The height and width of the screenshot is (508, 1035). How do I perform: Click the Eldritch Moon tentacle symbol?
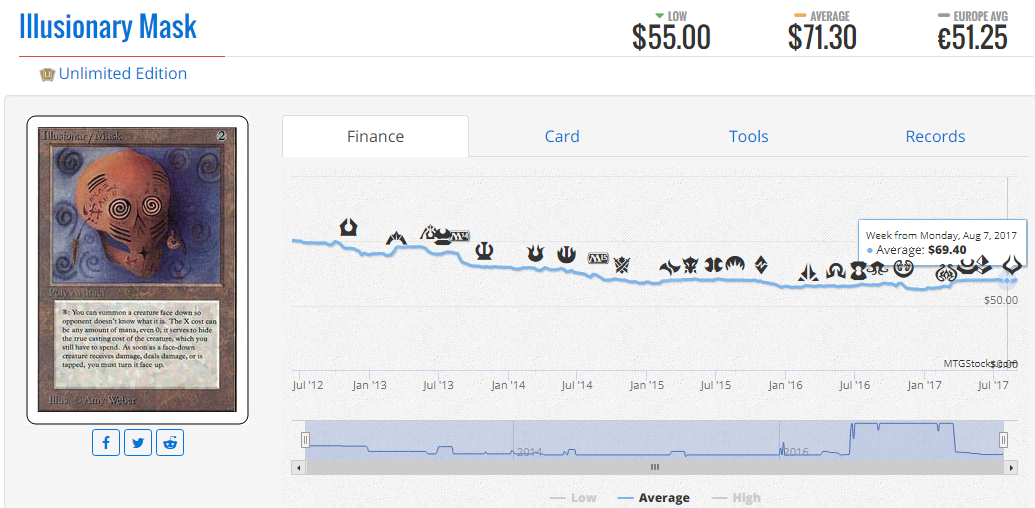878,268
